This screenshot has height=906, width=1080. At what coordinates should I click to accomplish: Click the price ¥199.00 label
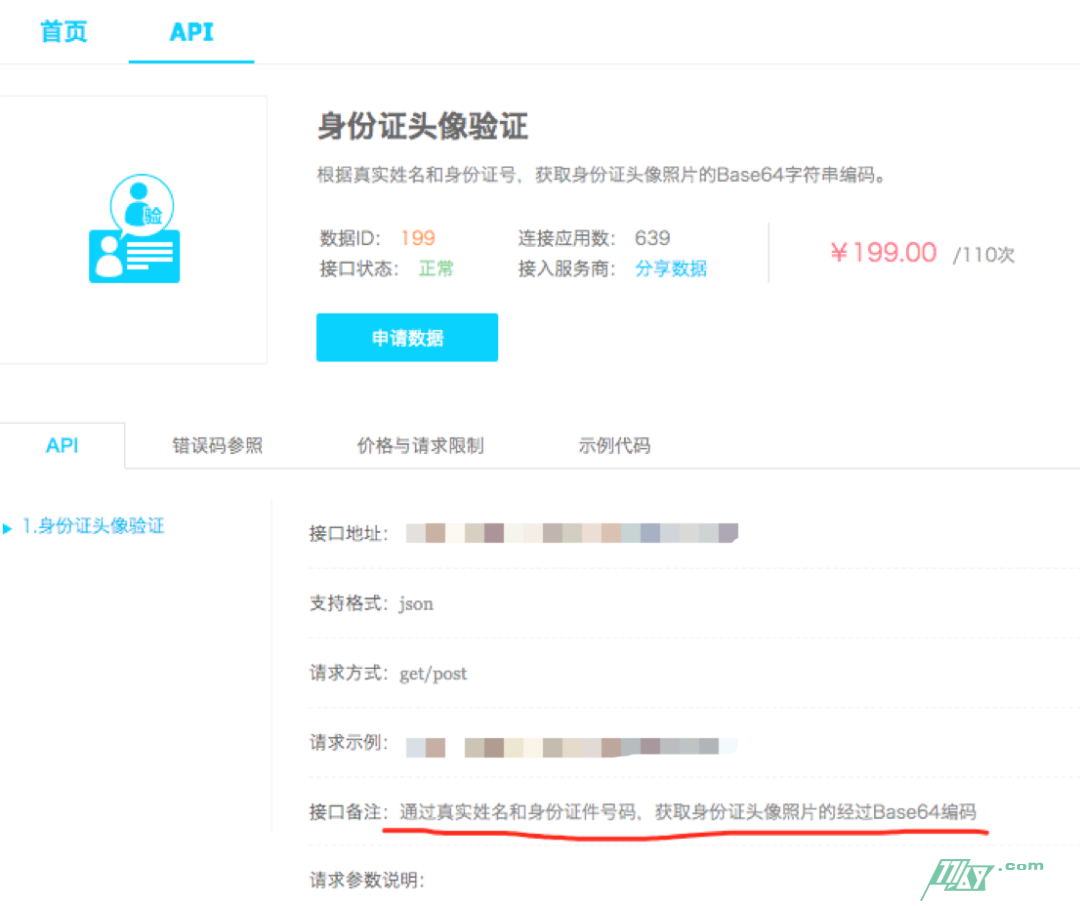coord(884,253)
